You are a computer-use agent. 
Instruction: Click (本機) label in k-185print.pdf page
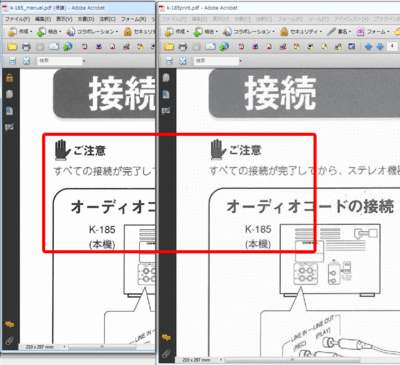coord(258,244)
